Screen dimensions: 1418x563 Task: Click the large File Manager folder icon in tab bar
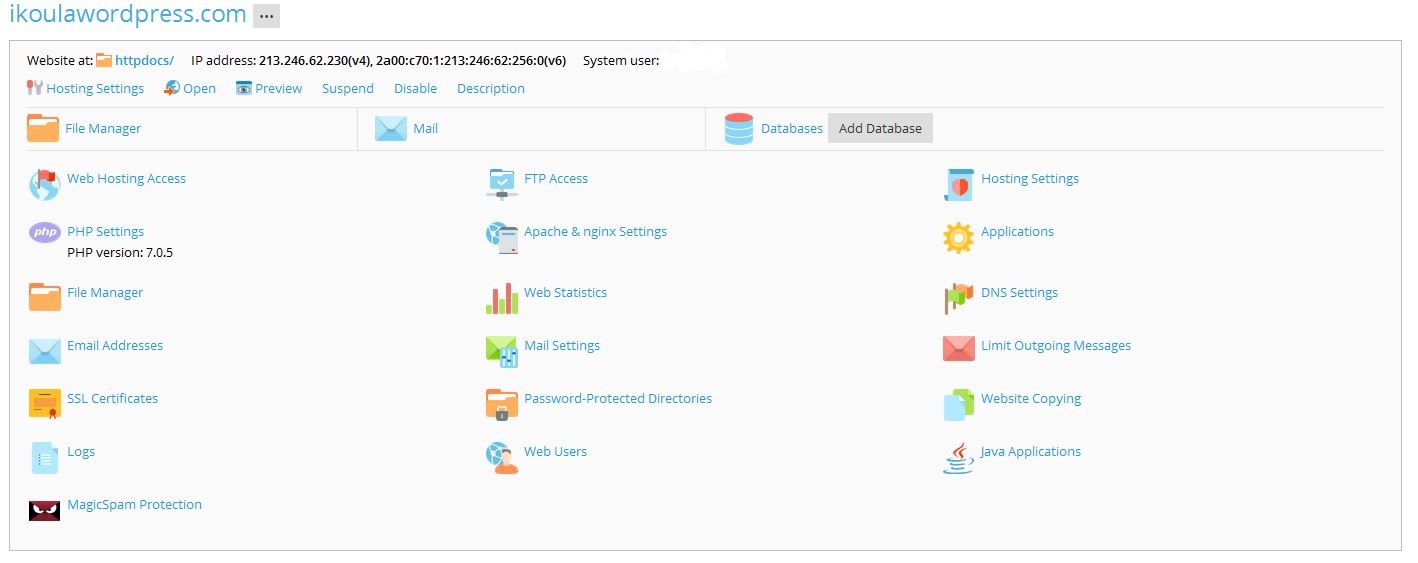coord(43,128)
